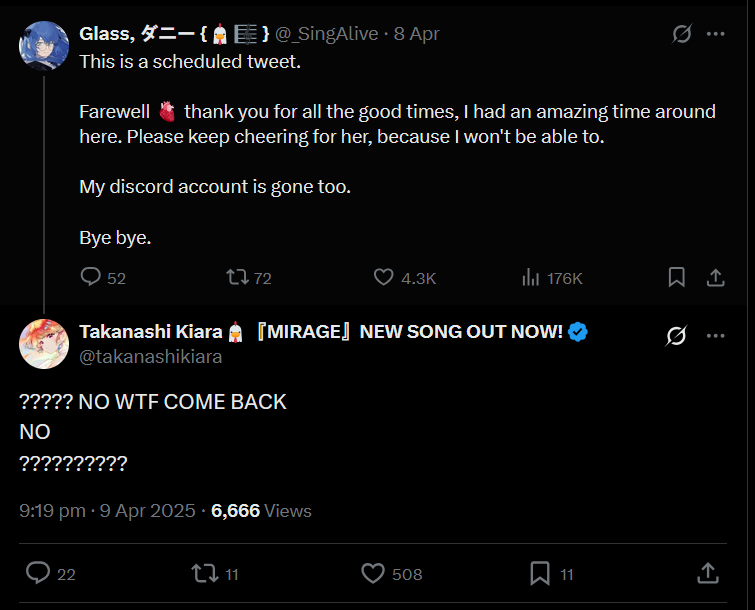Open Grok icon on Glass's tweet
Viewport: 755px width, 610px height.
point(681,34)
